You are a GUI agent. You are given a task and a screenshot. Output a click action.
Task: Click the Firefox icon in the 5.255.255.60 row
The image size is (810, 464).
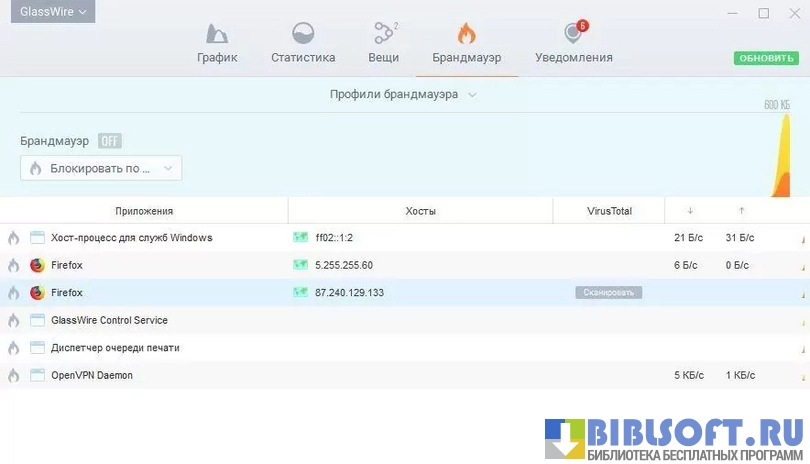(x=38, y=266)
